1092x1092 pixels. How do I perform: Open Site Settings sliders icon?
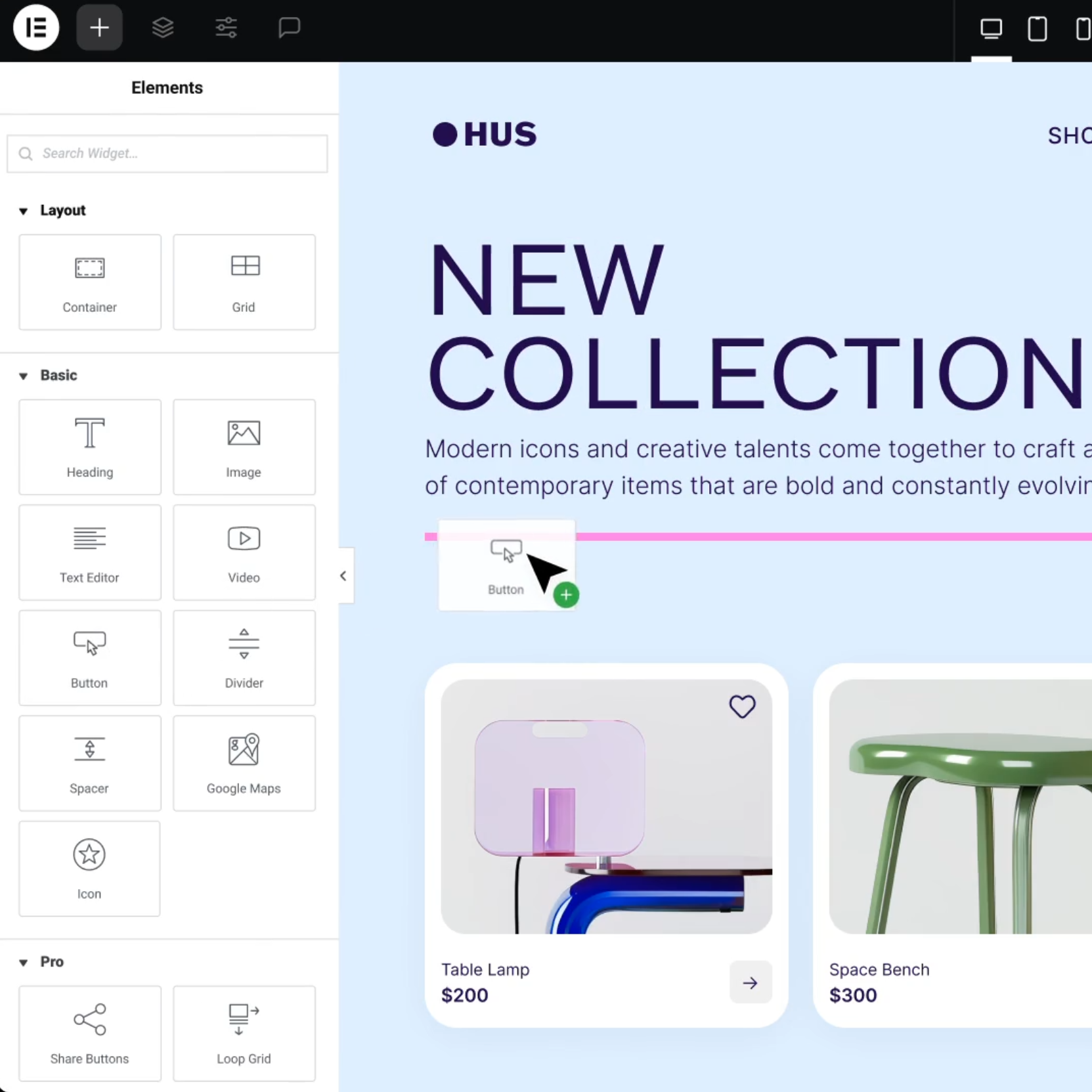pos(226,28)
